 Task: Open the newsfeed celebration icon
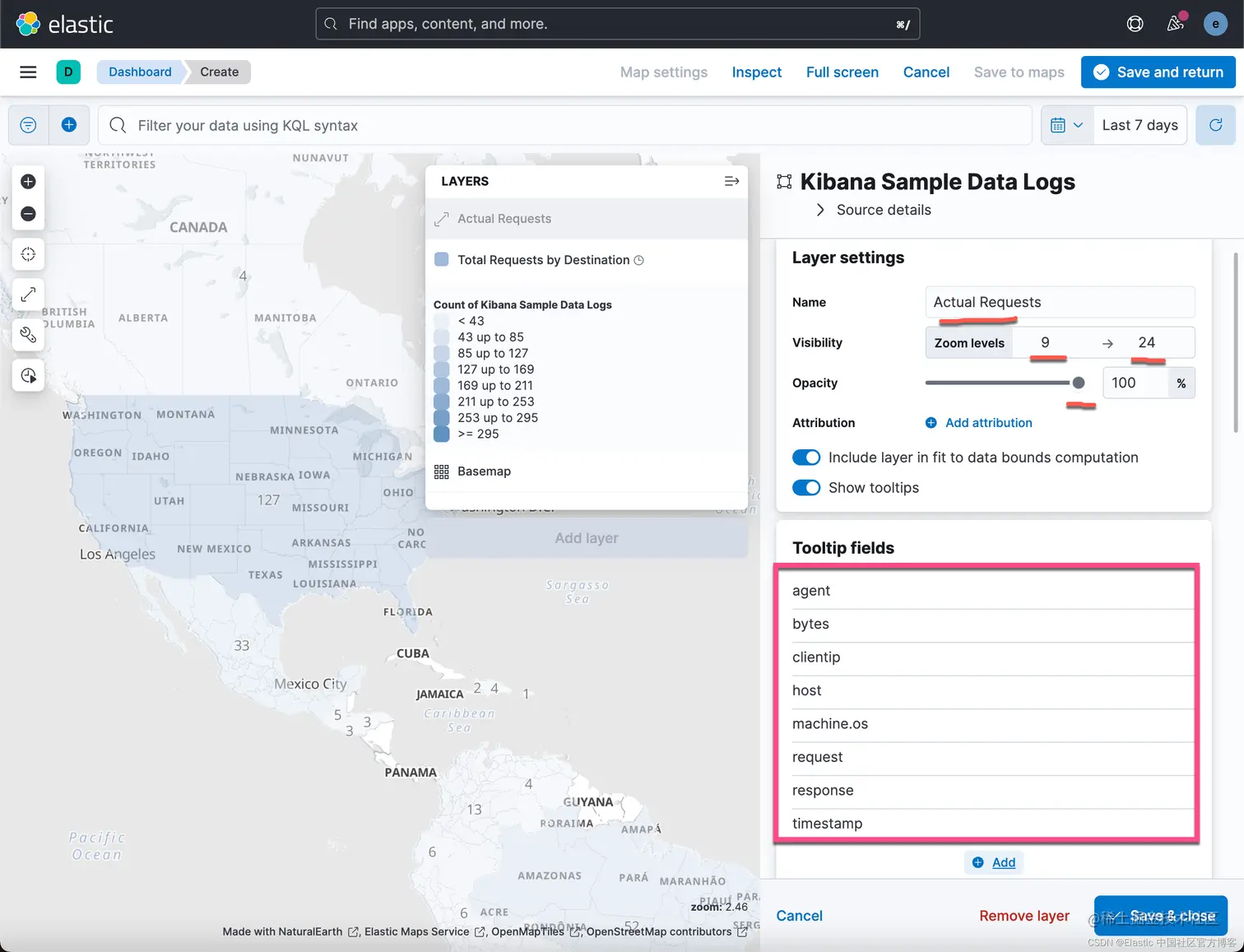1176,23
